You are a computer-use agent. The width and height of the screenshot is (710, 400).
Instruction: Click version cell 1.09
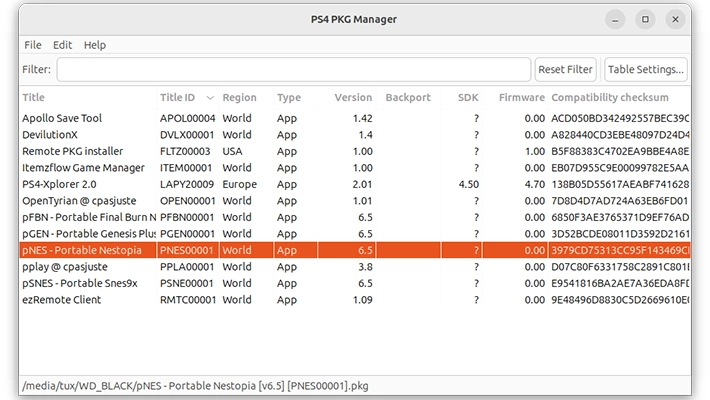click(362, 300)
